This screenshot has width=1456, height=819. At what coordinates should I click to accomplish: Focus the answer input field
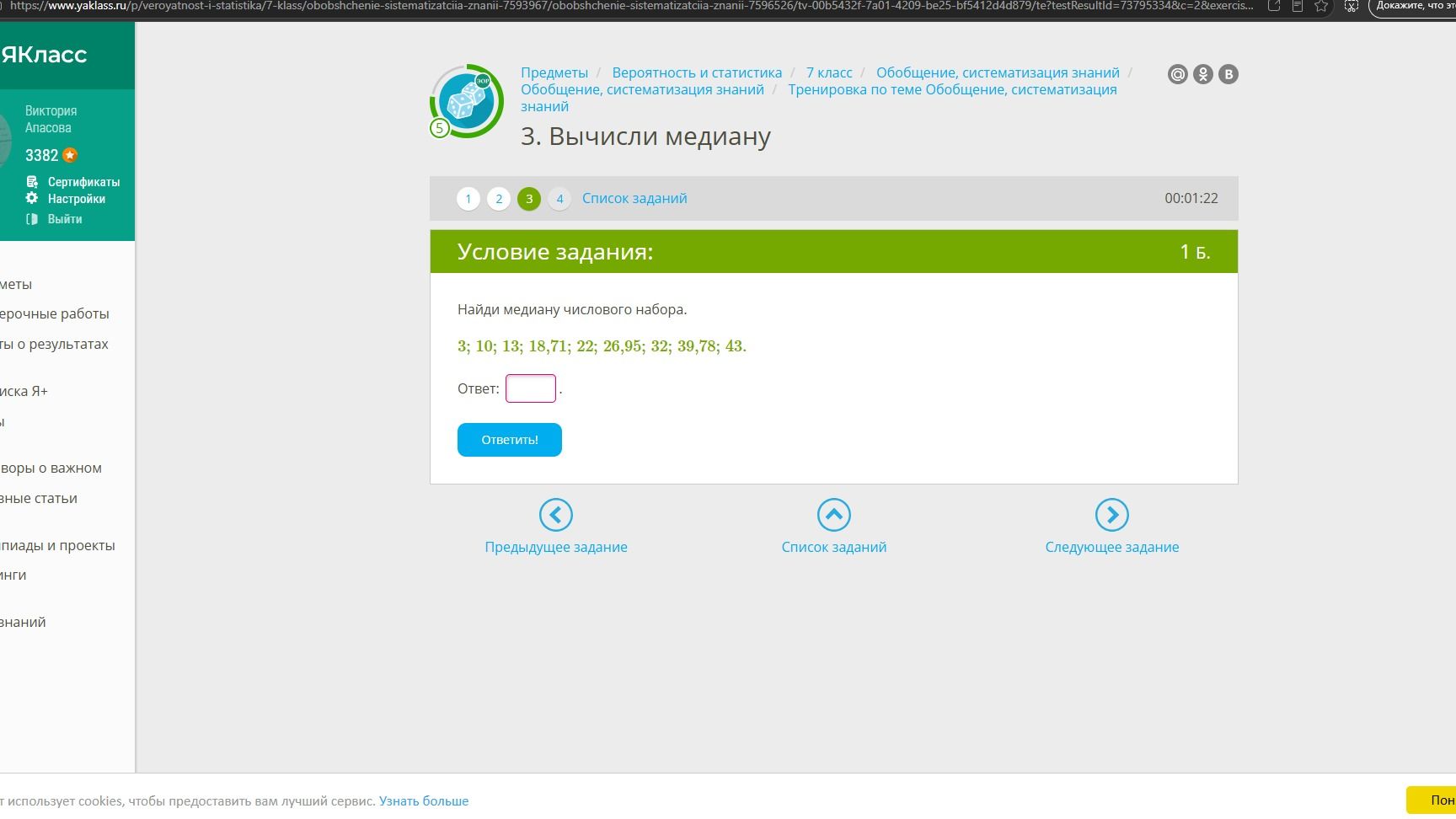[531, 388]
